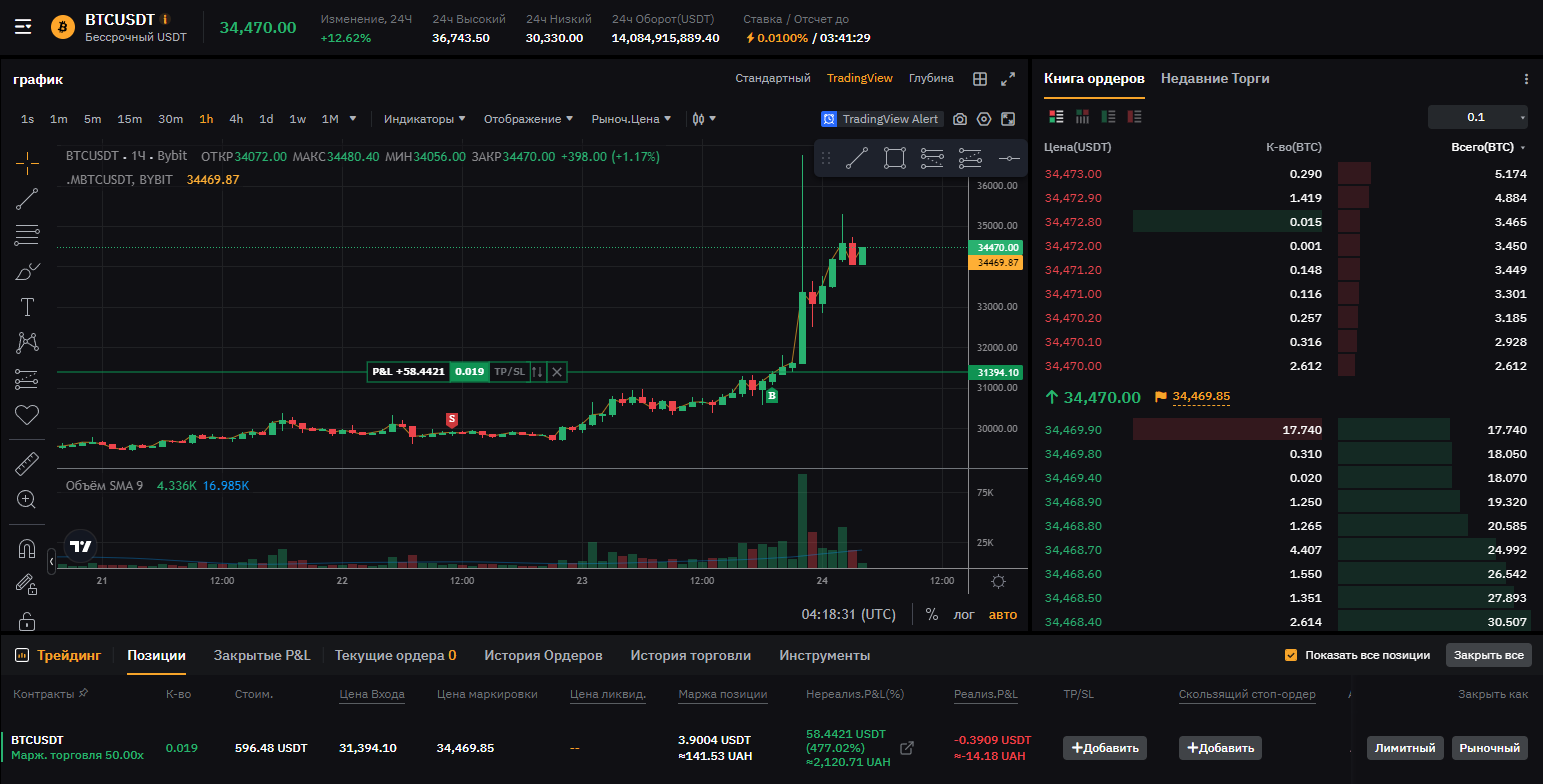1543x784 pixels.
Task: Open the 'Рыноч.Цена' dropdown
Action: 631,119
